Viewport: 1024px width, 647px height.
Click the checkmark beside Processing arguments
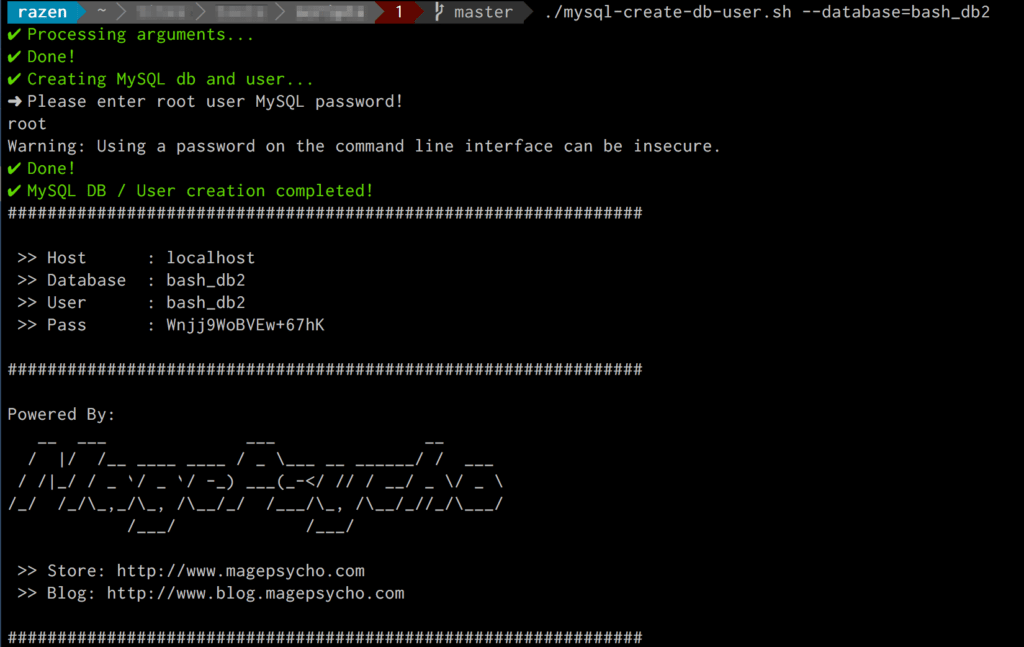12,33
